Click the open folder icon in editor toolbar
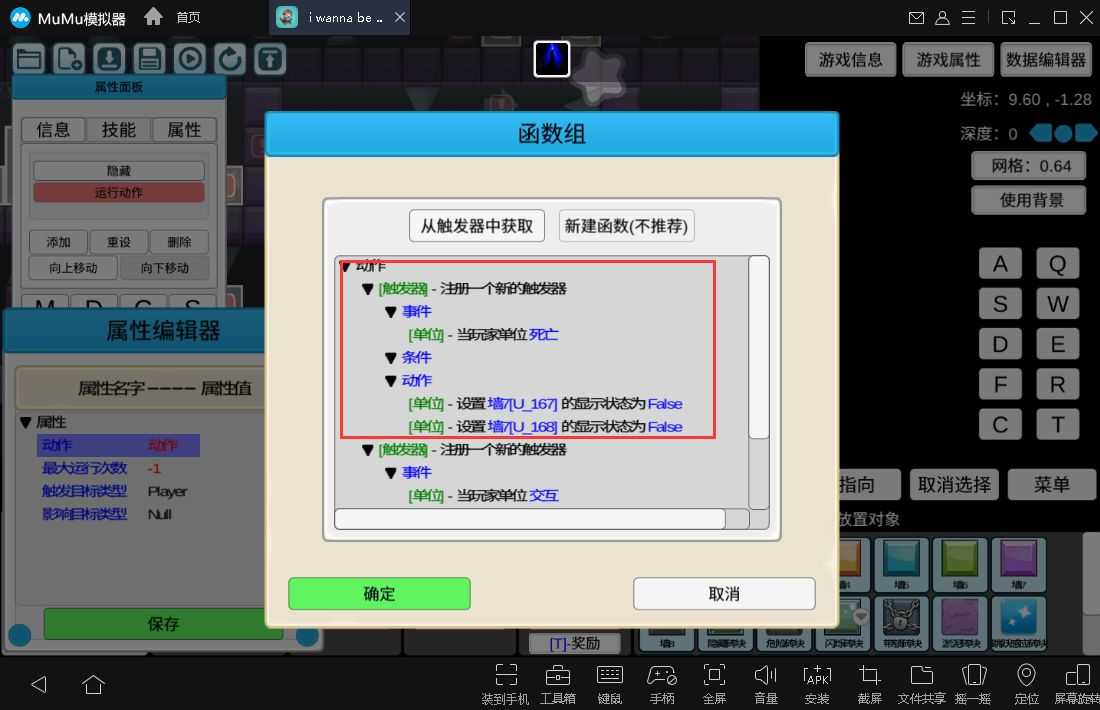Image resolution: width=1100 pixels, height=710 pixels. pyautogui.click(x=29, y=59)
